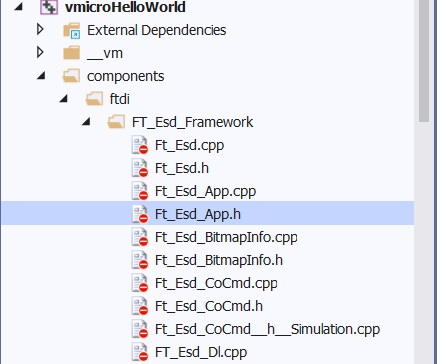Select FT_Esd_Framework folder label
Viewport: 440px width, 364px height.
(x=193, y=122)
